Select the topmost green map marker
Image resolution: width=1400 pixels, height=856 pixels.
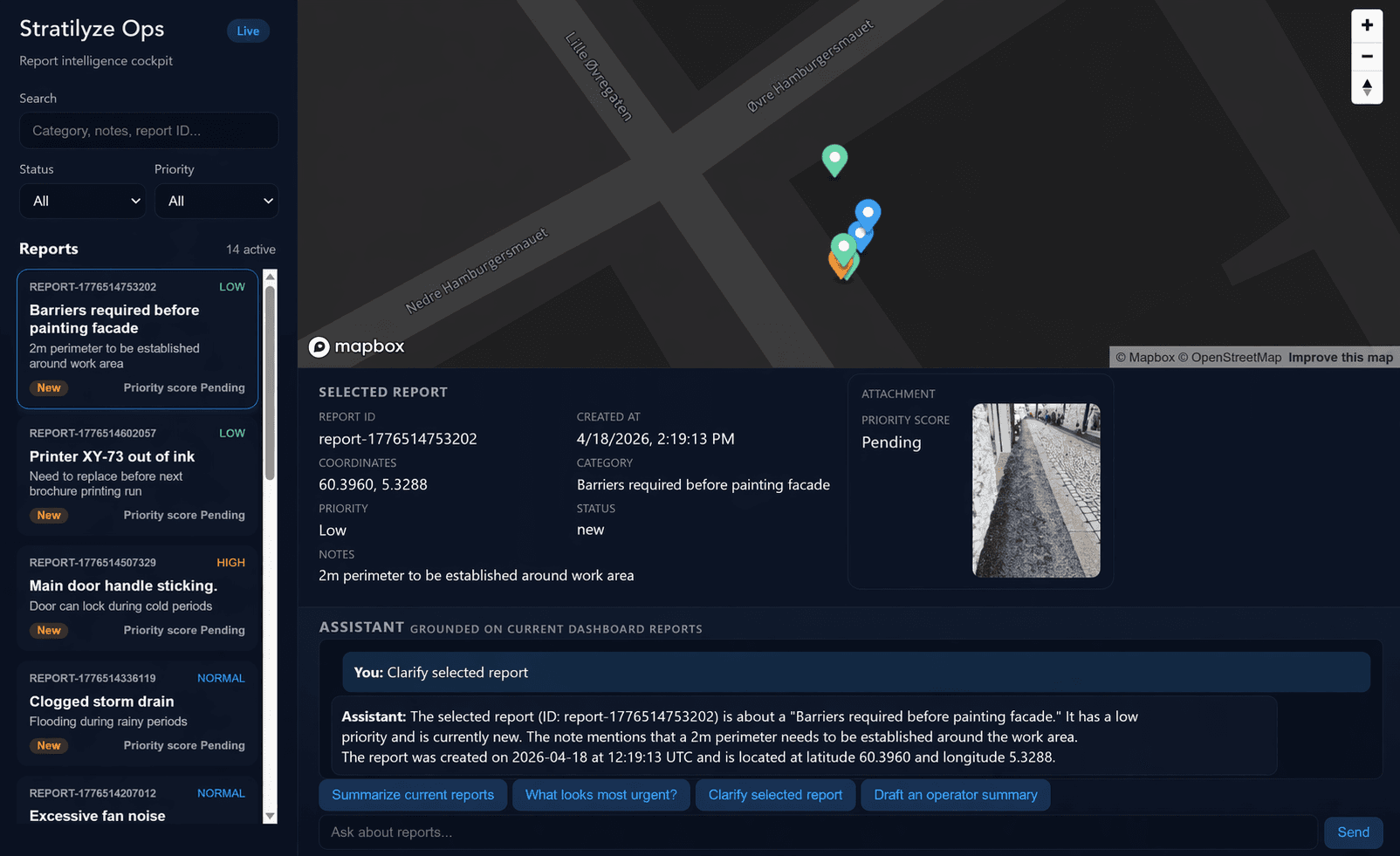coord(834,158)
